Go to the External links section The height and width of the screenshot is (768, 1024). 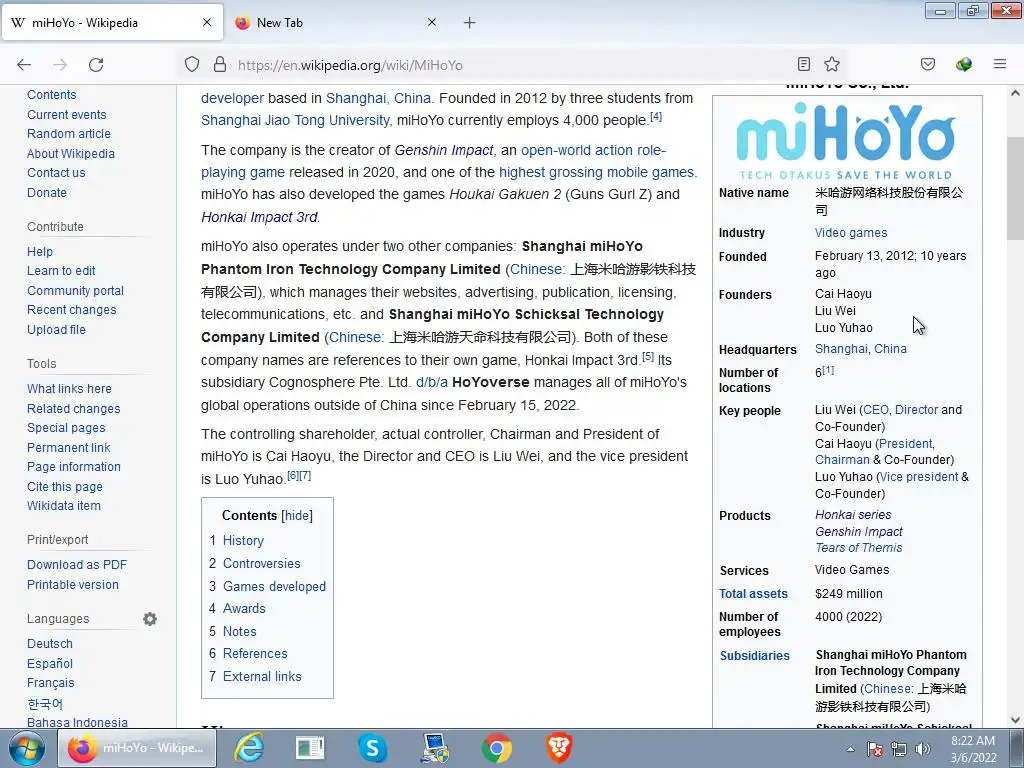[x=262, y=677]
